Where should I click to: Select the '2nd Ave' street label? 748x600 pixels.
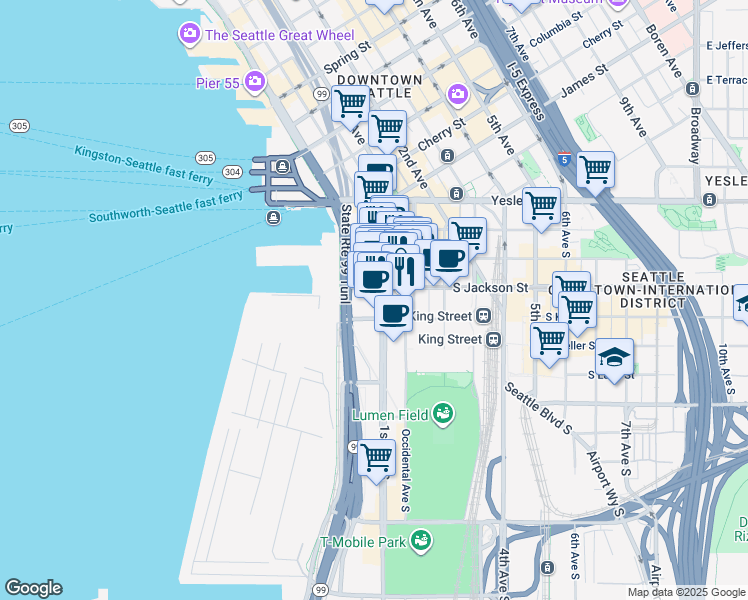tap(412, 167)
